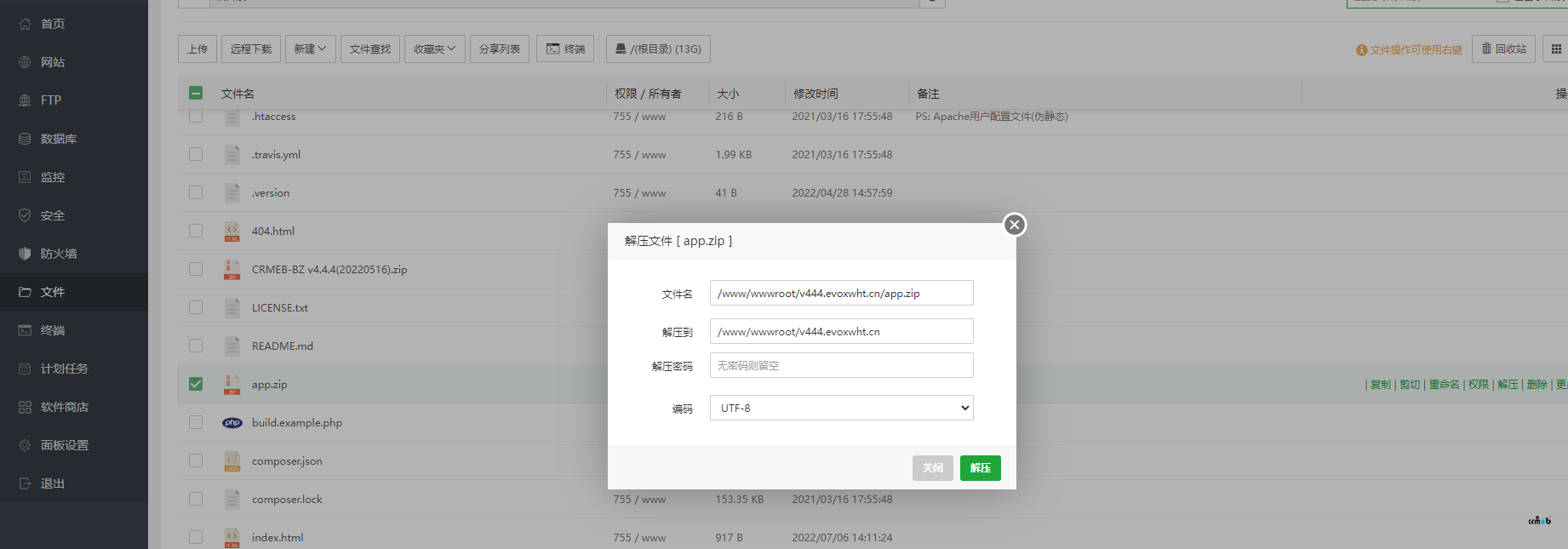Check the LICENSE.txt row checkbox

click(x=196, y=307)
